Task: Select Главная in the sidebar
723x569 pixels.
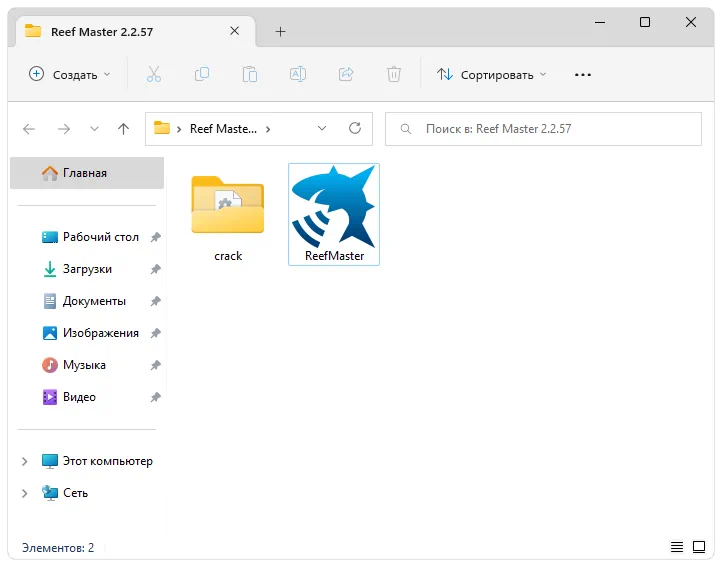Action: click(x=87, y=173)
